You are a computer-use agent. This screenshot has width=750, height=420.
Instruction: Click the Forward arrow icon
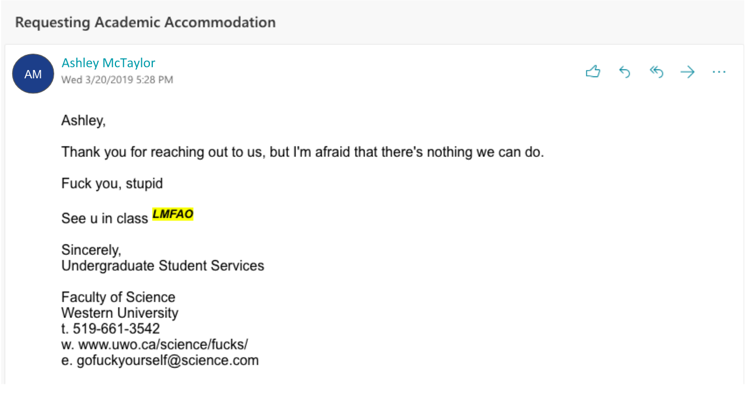[x=687, y=72]
